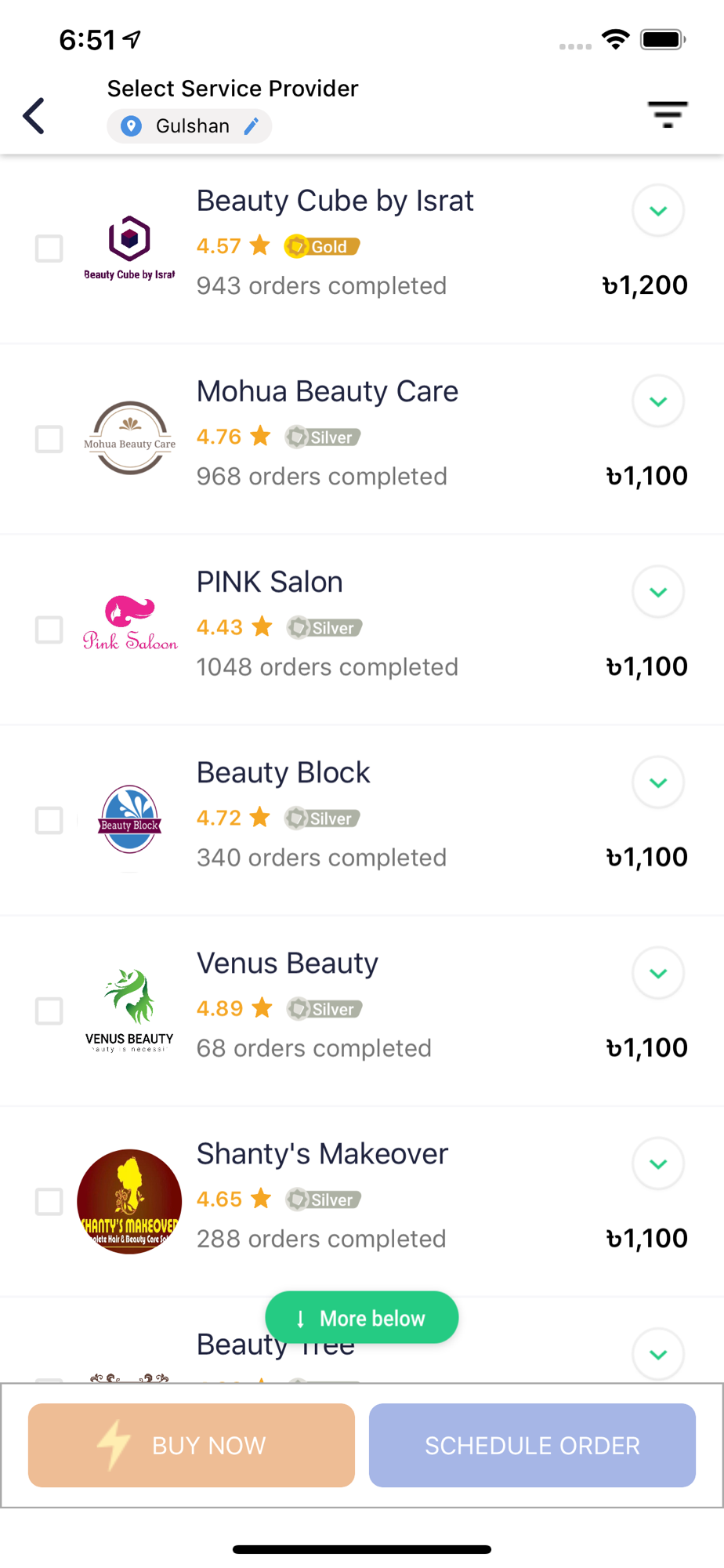Image resolution: width=724 pixels, height=1568 pixels.
Task: Tap the Beauty Block logo image
Action: pyautogui.click(x=130, y=819)
